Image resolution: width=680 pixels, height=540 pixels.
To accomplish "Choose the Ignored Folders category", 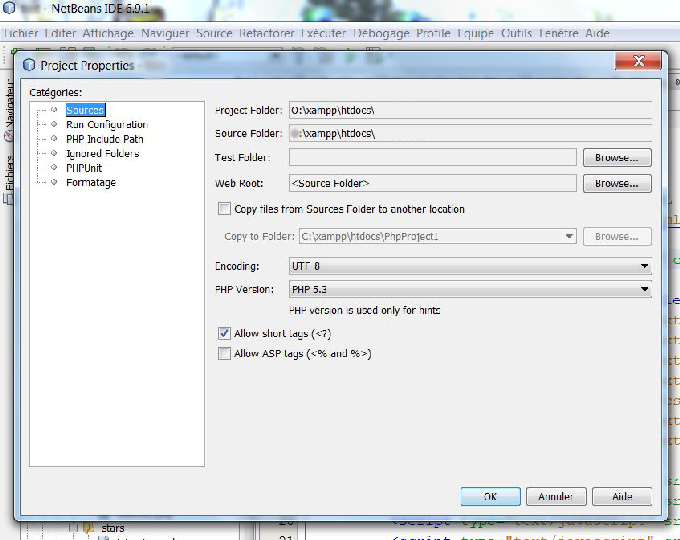I will coord(102,154).
